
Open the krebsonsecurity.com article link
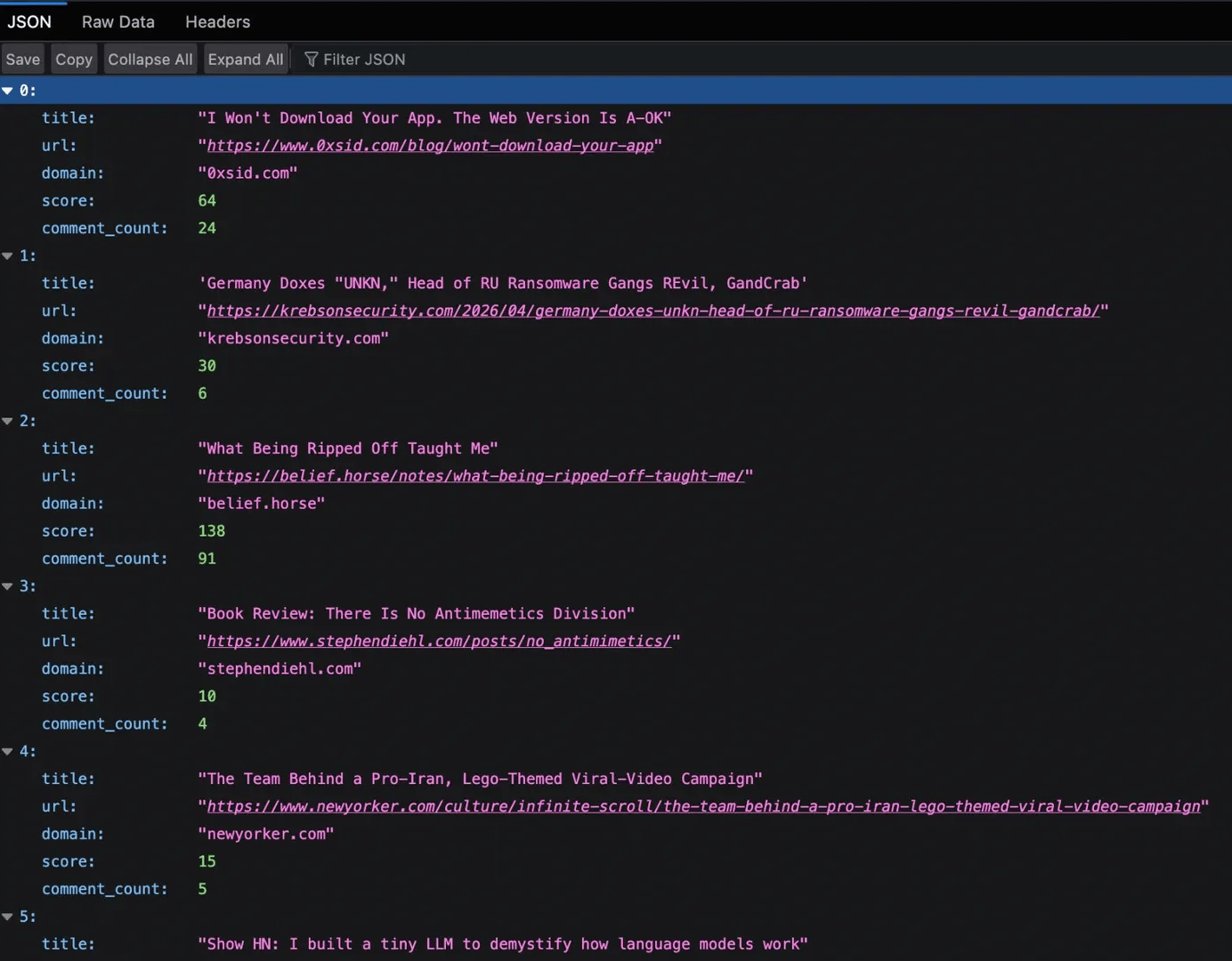tap(652, 311)
